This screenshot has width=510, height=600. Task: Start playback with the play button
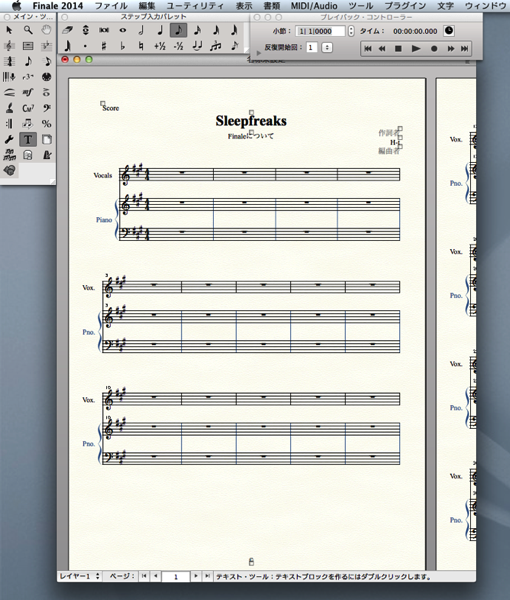416,49
